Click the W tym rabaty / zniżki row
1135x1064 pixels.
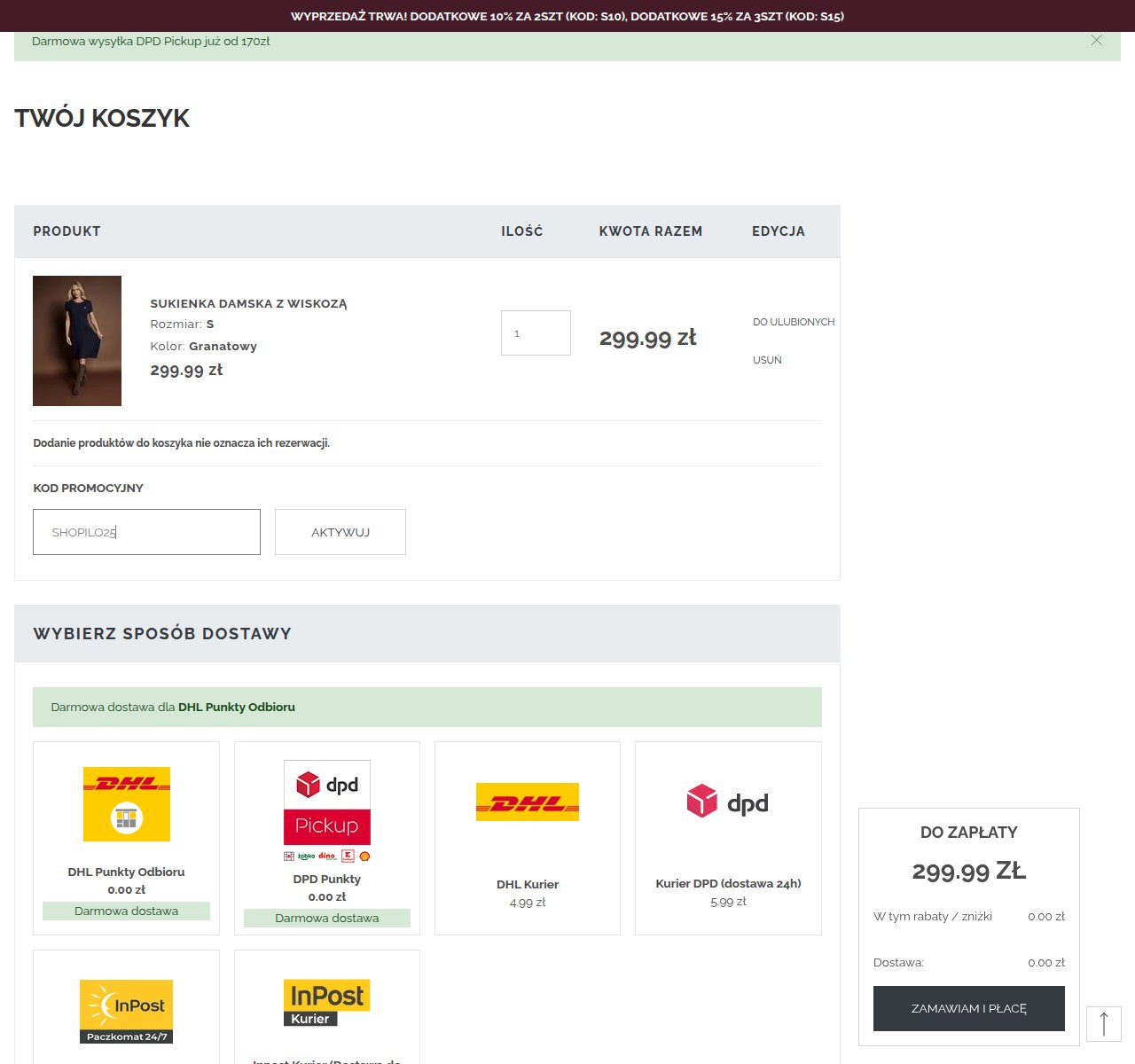969,917
